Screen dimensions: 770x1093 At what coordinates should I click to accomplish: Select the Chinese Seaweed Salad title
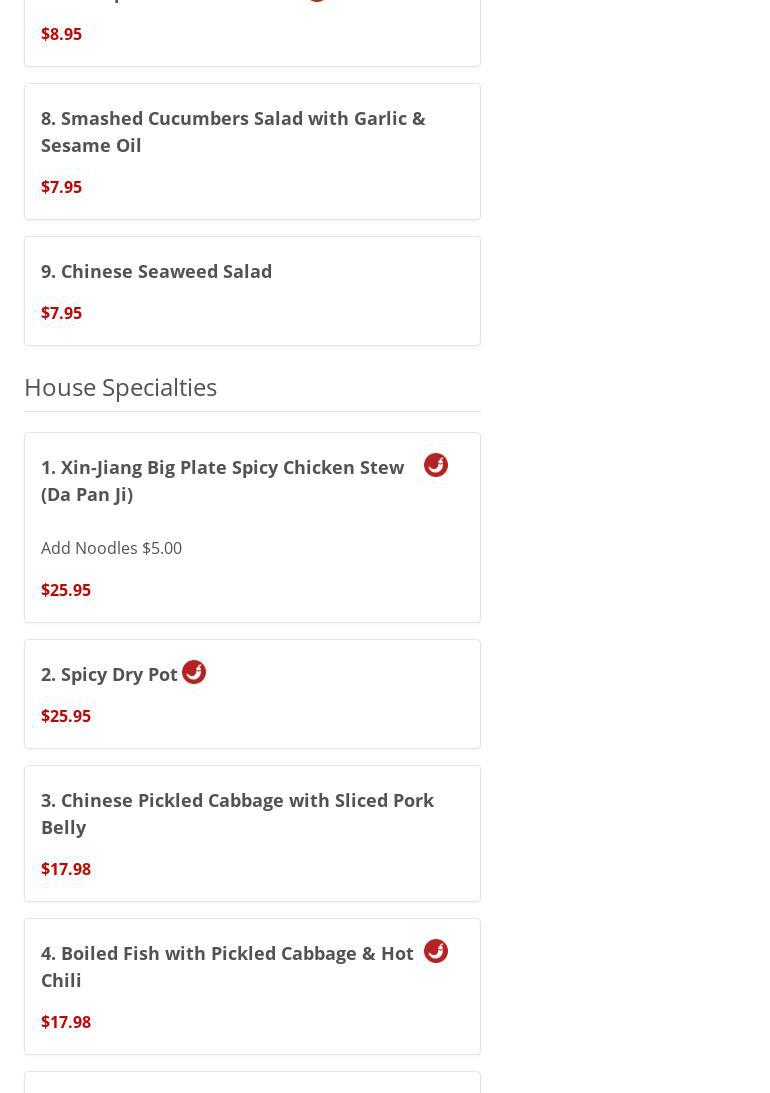point(156,271)
